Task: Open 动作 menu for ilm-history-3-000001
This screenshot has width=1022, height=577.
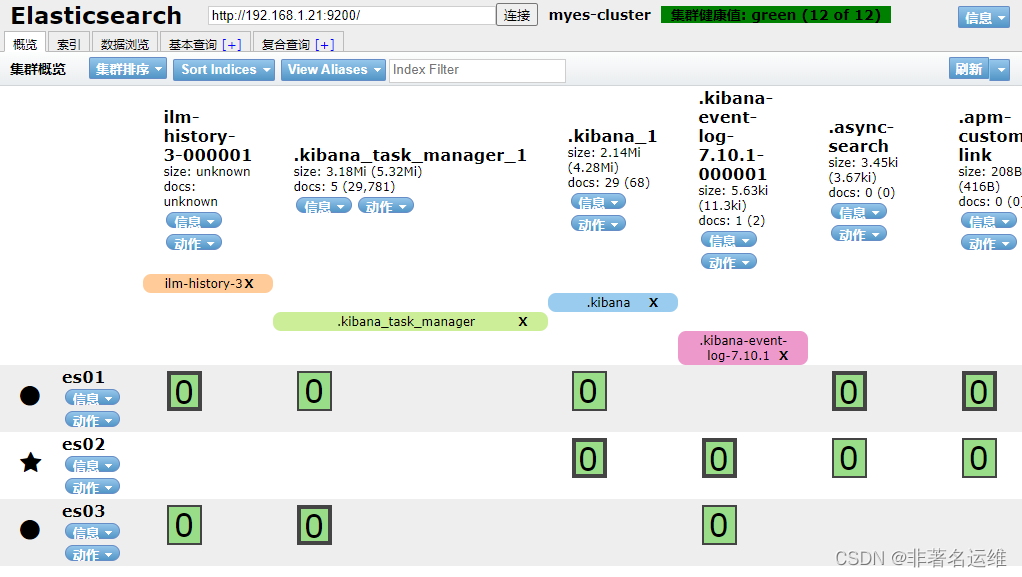Action: tap(194, 243)
